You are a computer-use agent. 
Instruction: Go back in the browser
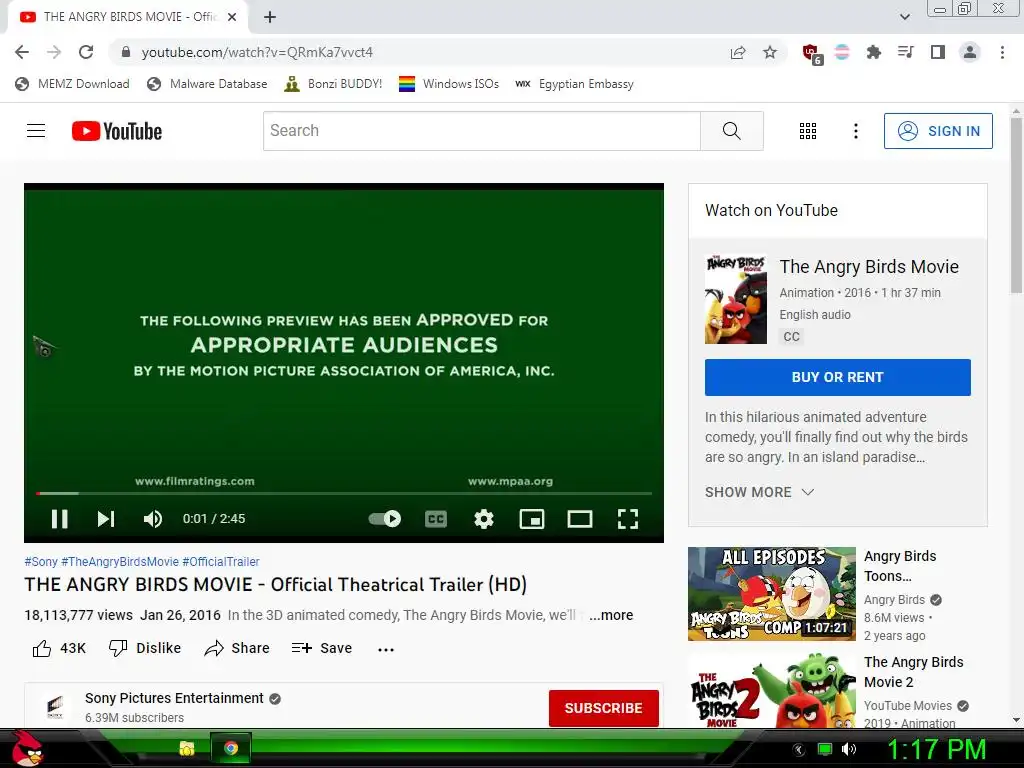coord(22,52)
